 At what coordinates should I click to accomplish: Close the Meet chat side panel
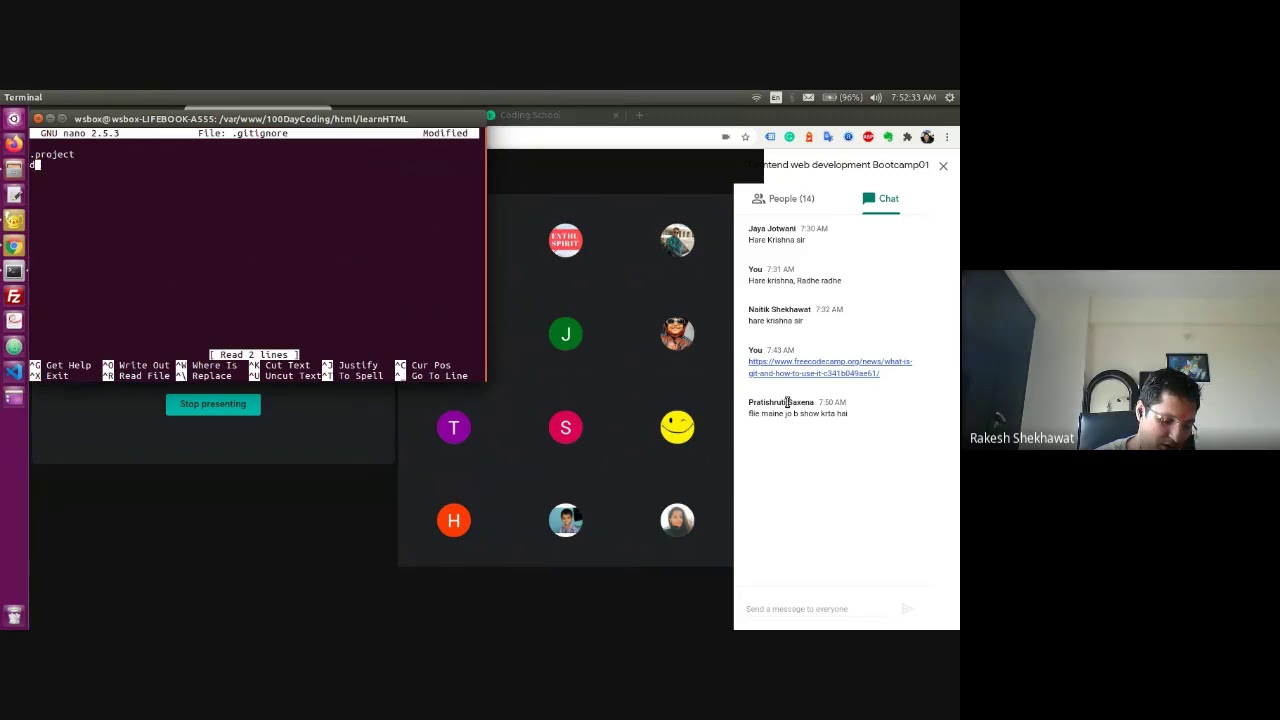click(x=943, y=166)
